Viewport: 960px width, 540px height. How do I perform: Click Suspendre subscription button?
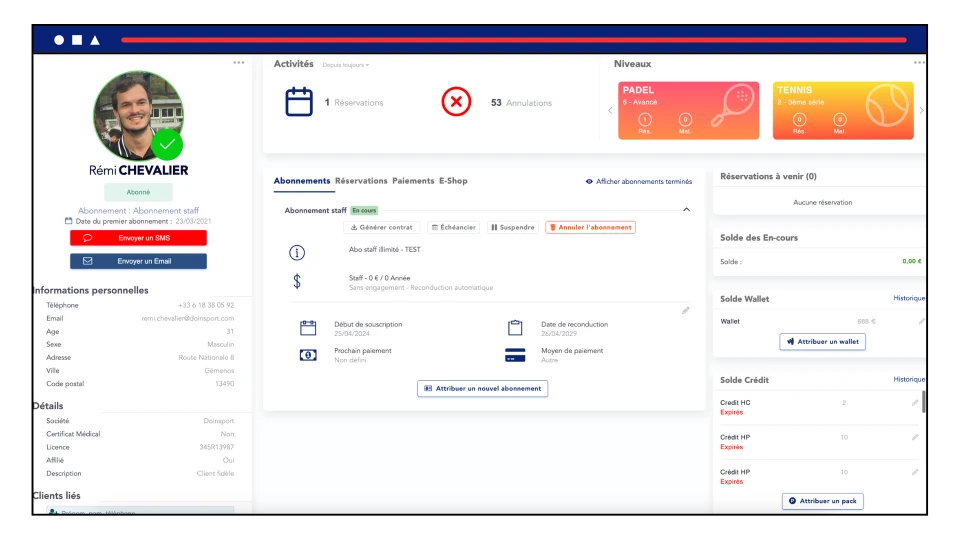[x=513, y=227]
